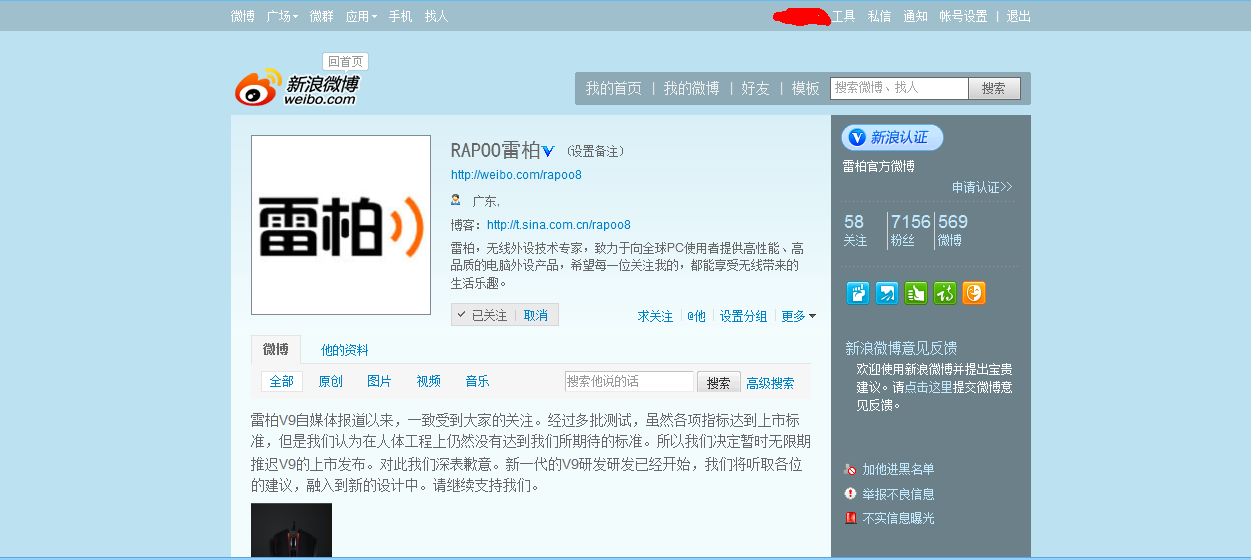This screenshot has height=560, width=1251.
Task: Click the 搜索 button beside 搜索他说的话
Action: (x=719, y=382)
